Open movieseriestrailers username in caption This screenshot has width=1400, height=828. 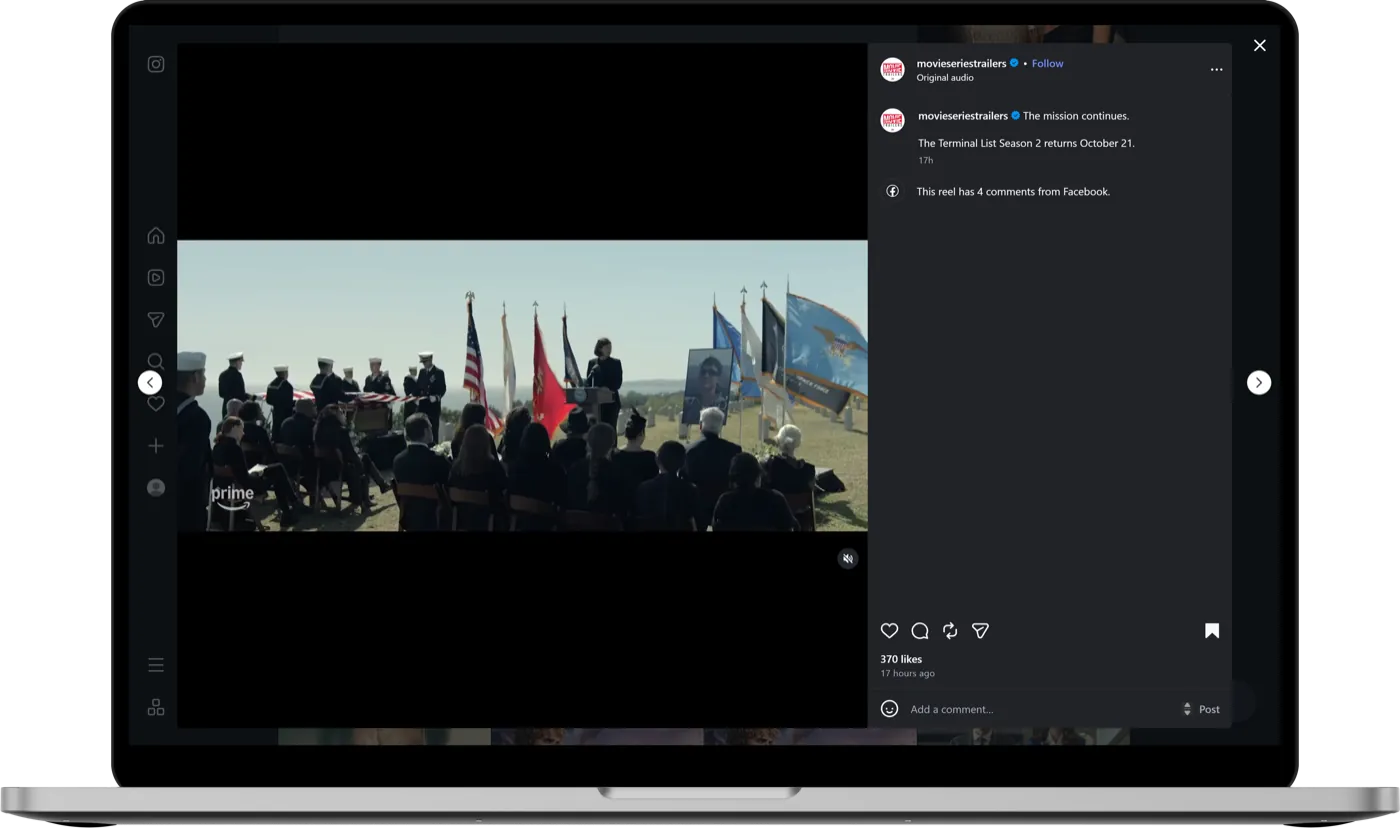coord(963,116)
